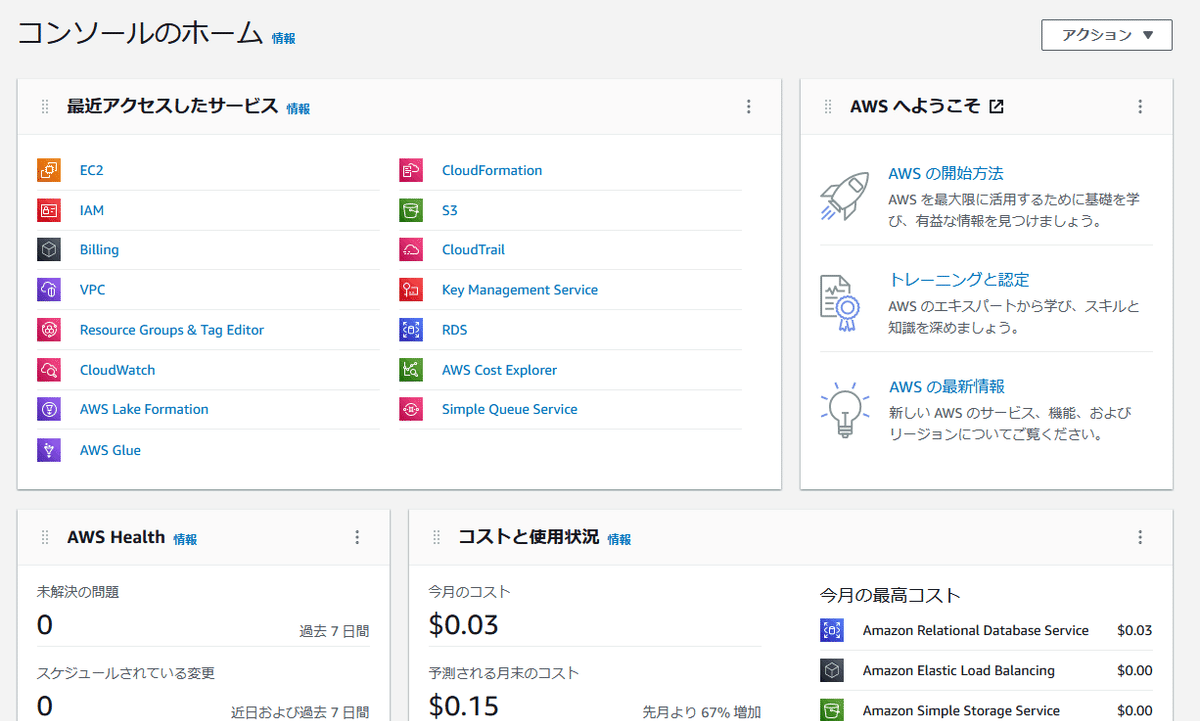Click the Simple Queue Service icon
Viewport: 1200px width, 721px height.
click(x=411, y=409)
